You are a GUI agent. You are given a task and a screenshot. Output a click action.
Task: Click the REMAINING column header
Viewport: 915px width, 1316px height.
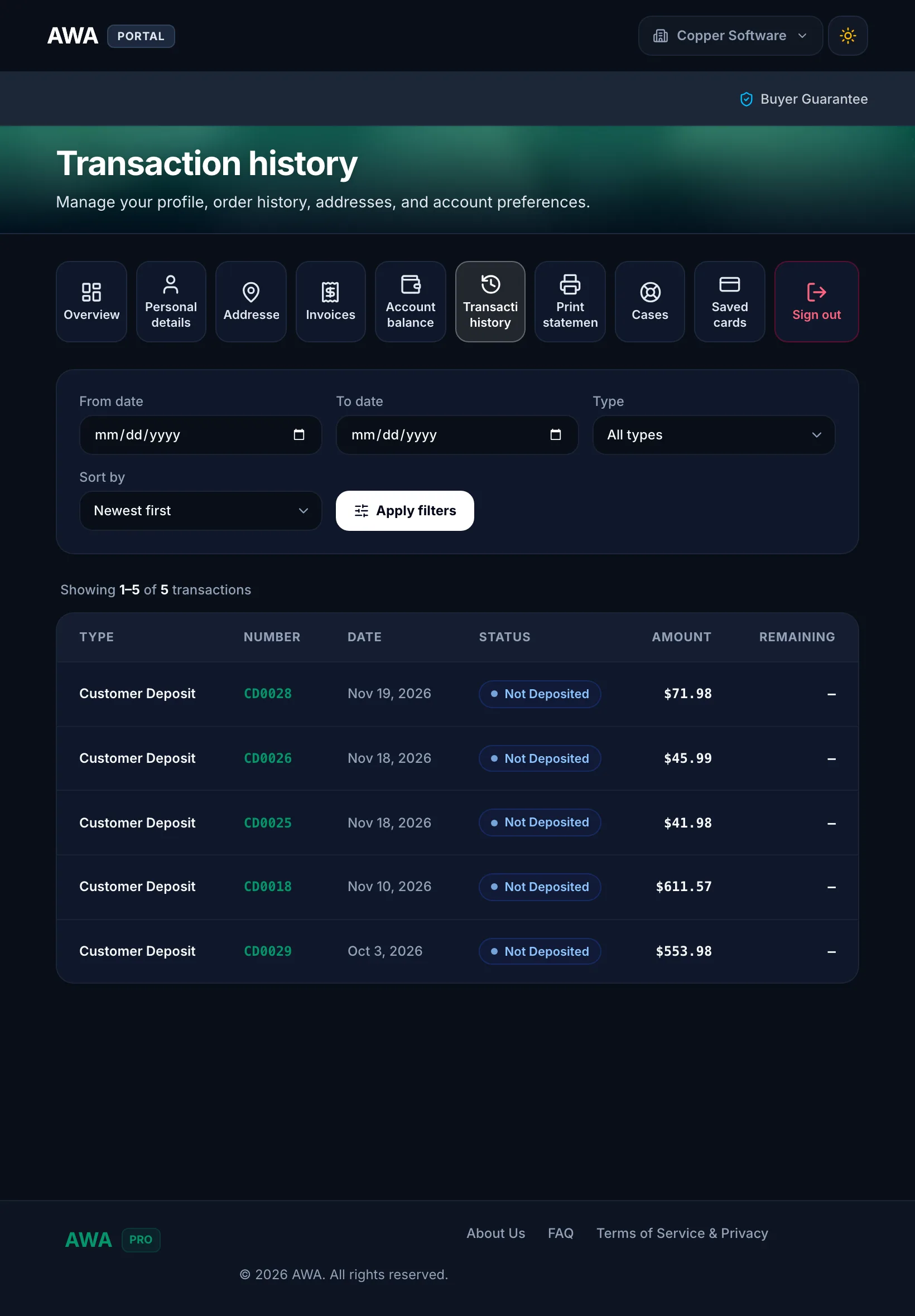click(797, 637)
